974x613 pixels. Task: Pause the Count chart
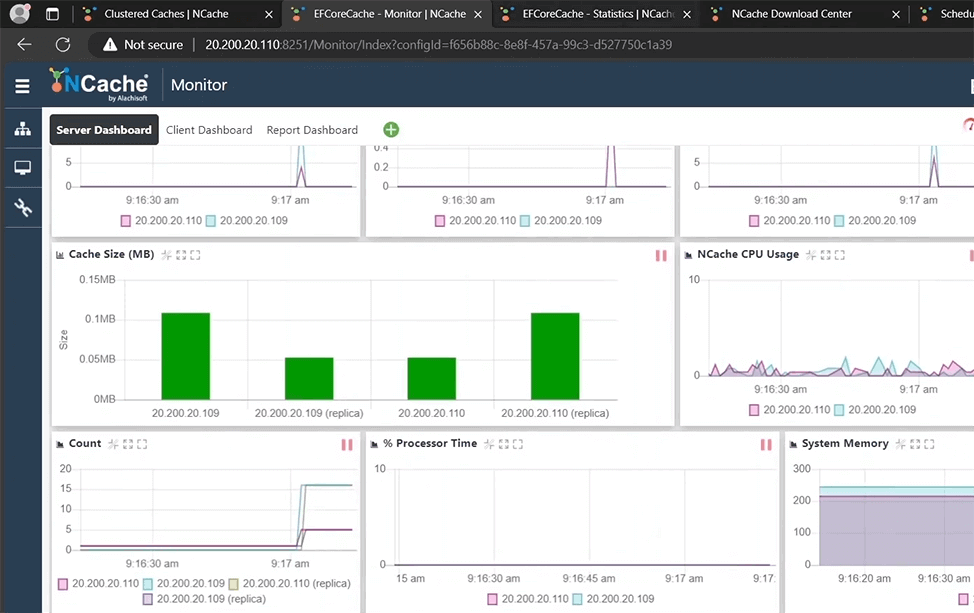(x=347, y=445)
